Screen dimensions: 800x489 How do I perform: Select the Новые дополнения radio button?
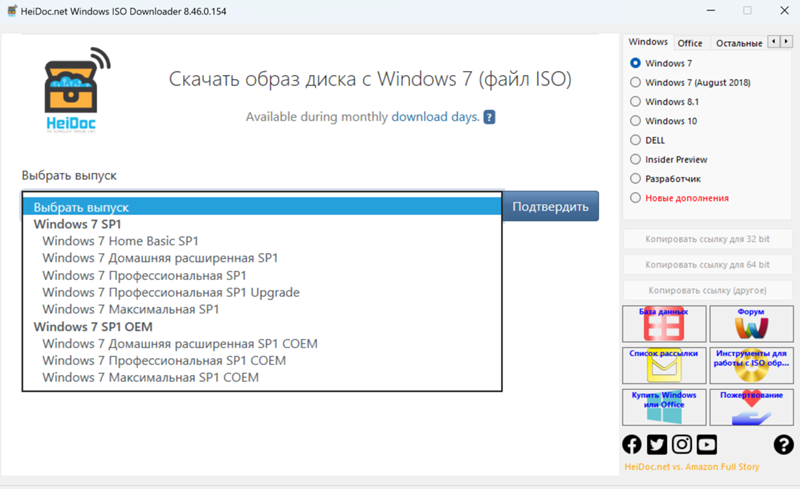[x=635, y=198]
